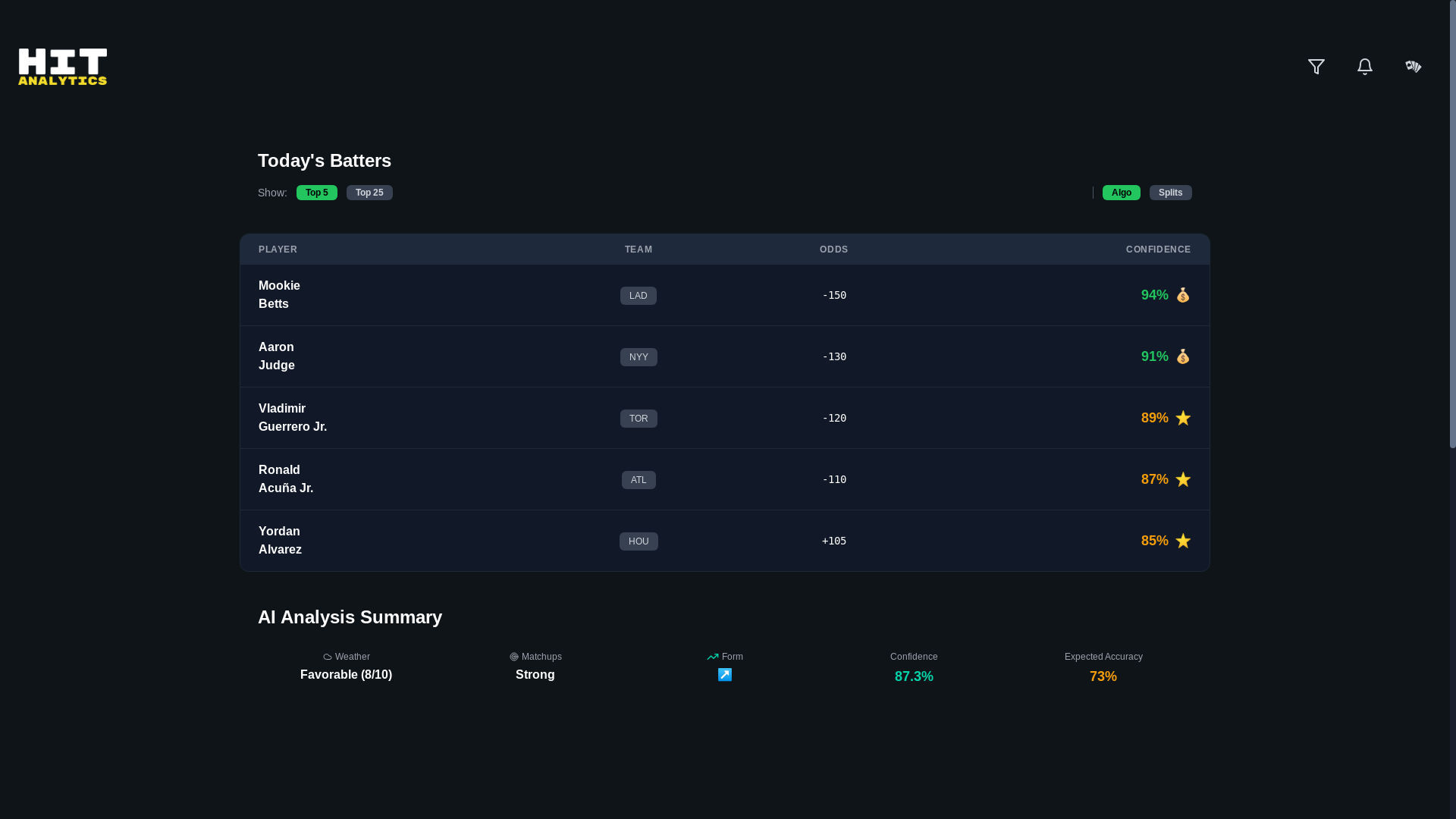1456x819 pixels.
Task: Click money bag icon in Mookie Betts row
Action: [1183, 295]
